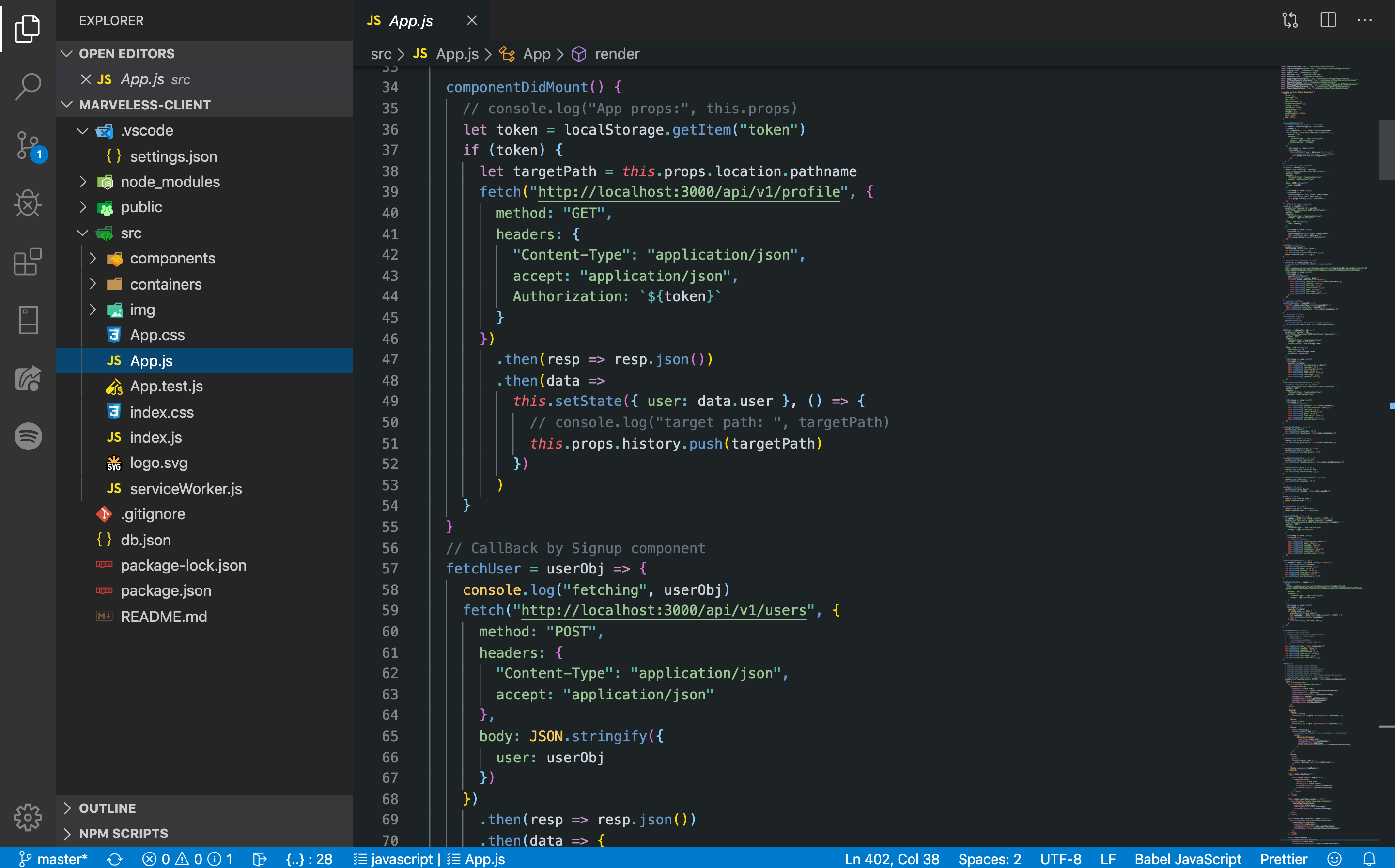Click the master branch indicator

(53, 859)
